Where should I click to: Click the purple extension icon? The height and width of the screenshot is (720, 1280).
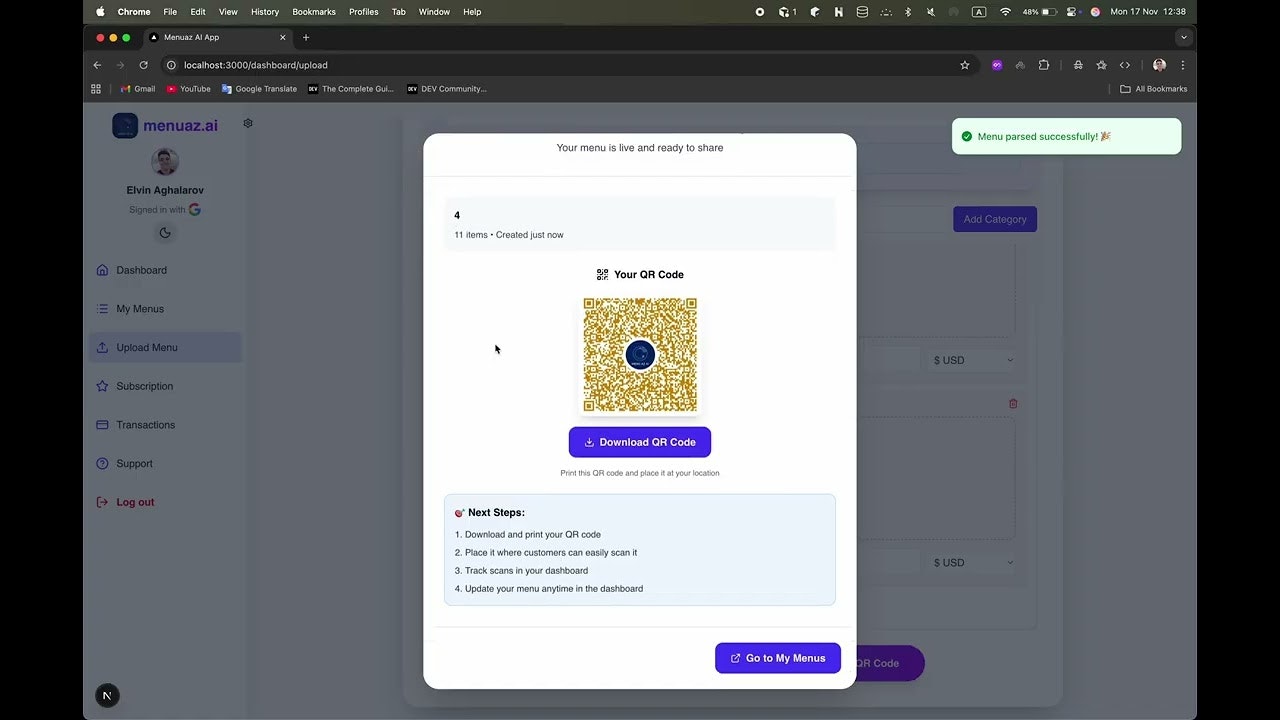click(997, 65)
